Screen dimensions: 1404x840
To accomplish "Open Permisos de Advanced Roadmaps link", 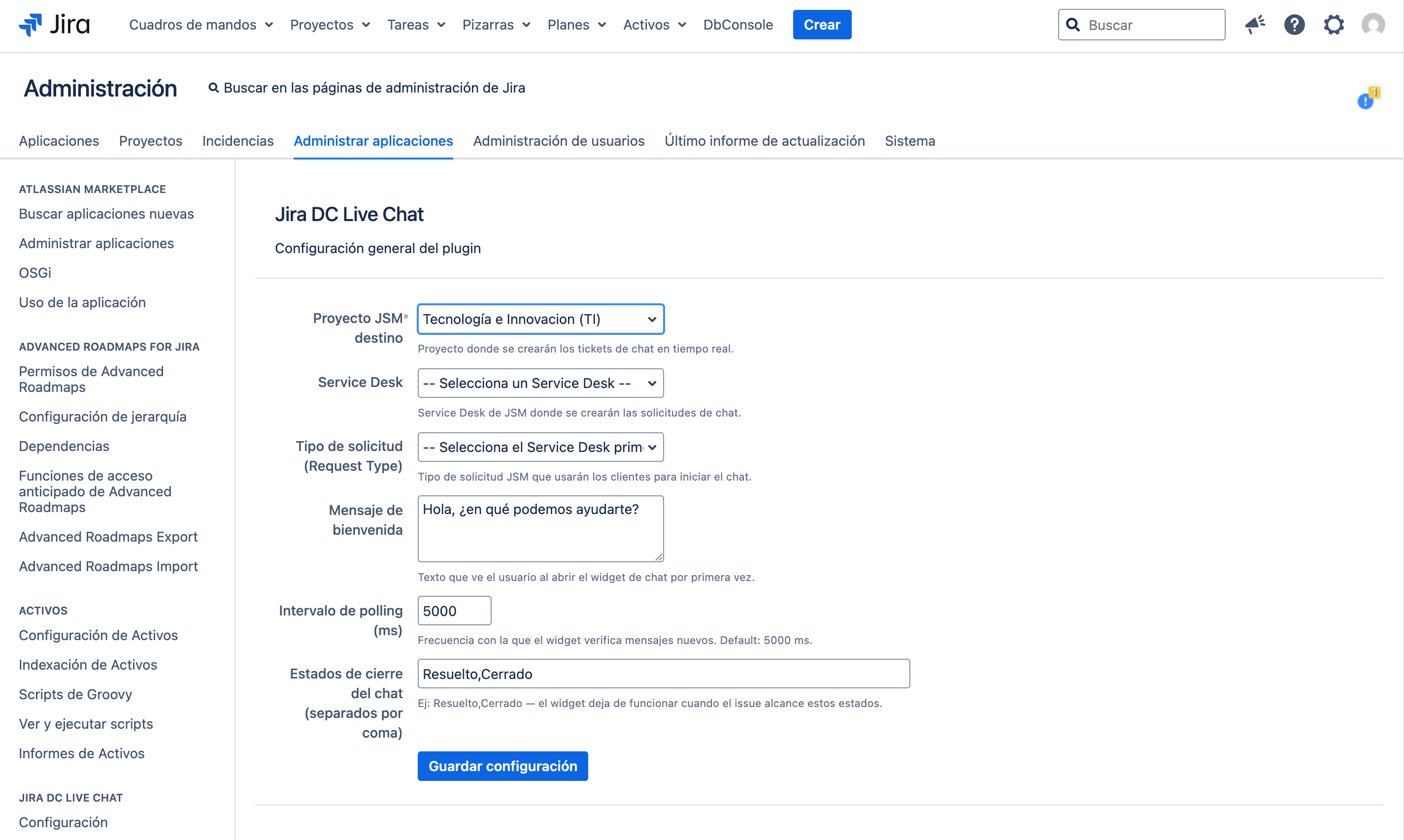I will coord(91,379).
